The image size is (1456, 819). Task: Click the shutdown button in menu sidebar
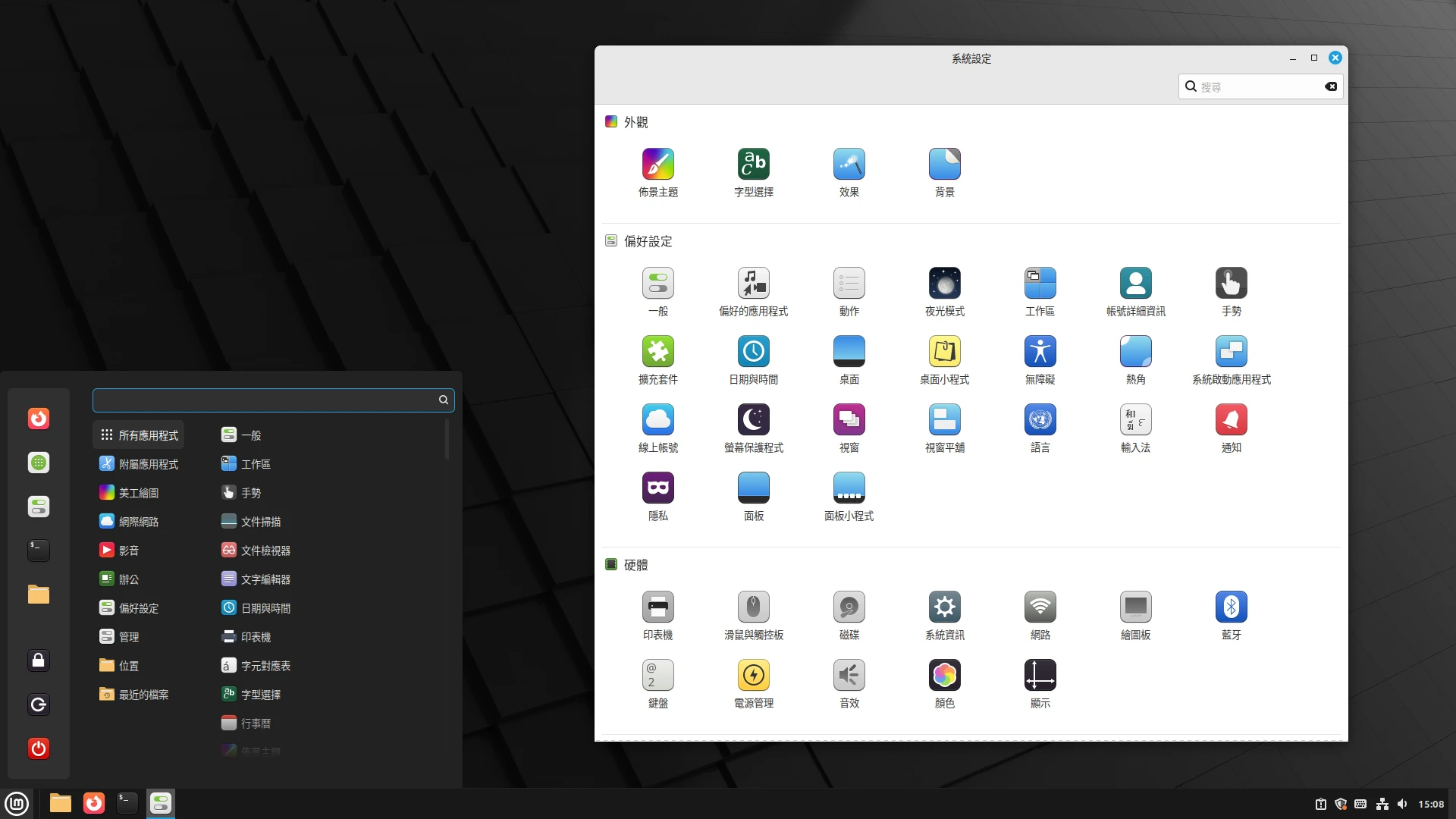(38, 748)
